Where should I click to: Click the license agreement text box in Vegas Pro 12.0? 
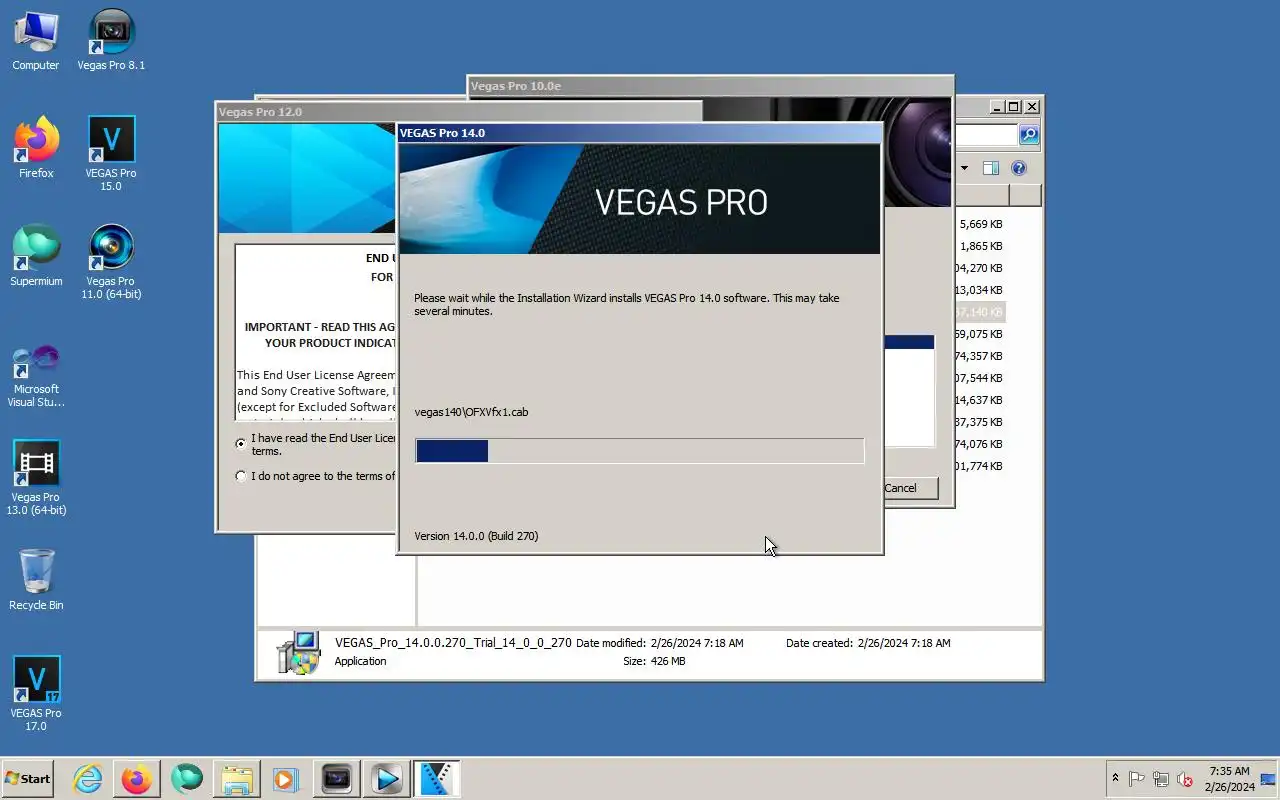(x=316, y=332)
